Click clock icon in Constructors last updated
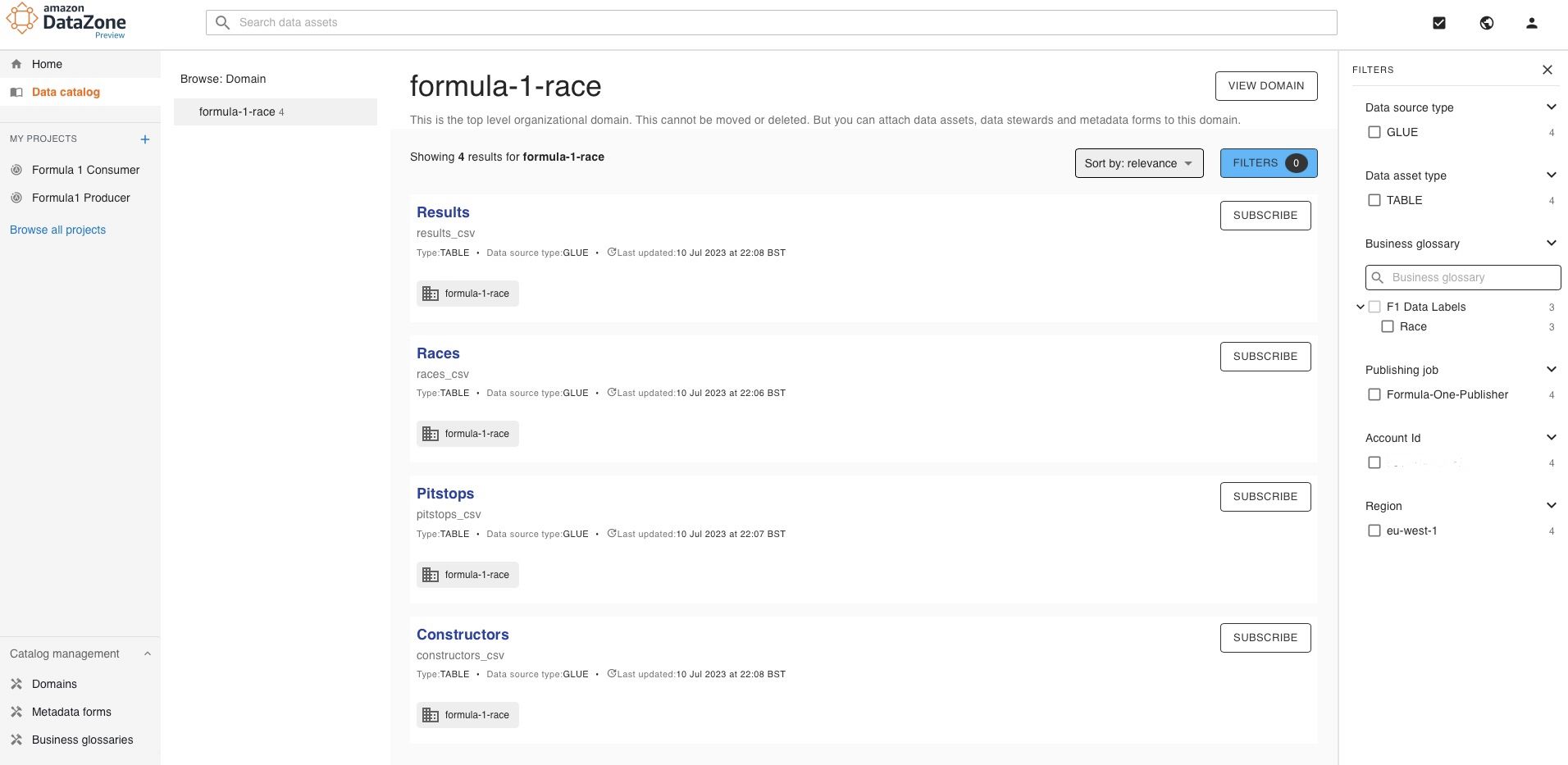1568x765 pixels. point(612,674)
